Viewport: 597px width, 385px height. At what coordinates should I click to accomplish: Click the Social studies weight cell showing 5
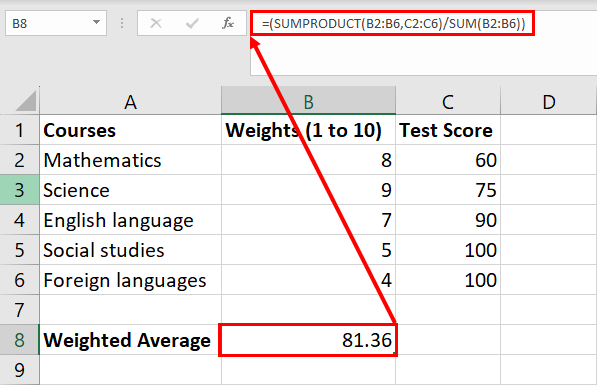pos(308,250)
